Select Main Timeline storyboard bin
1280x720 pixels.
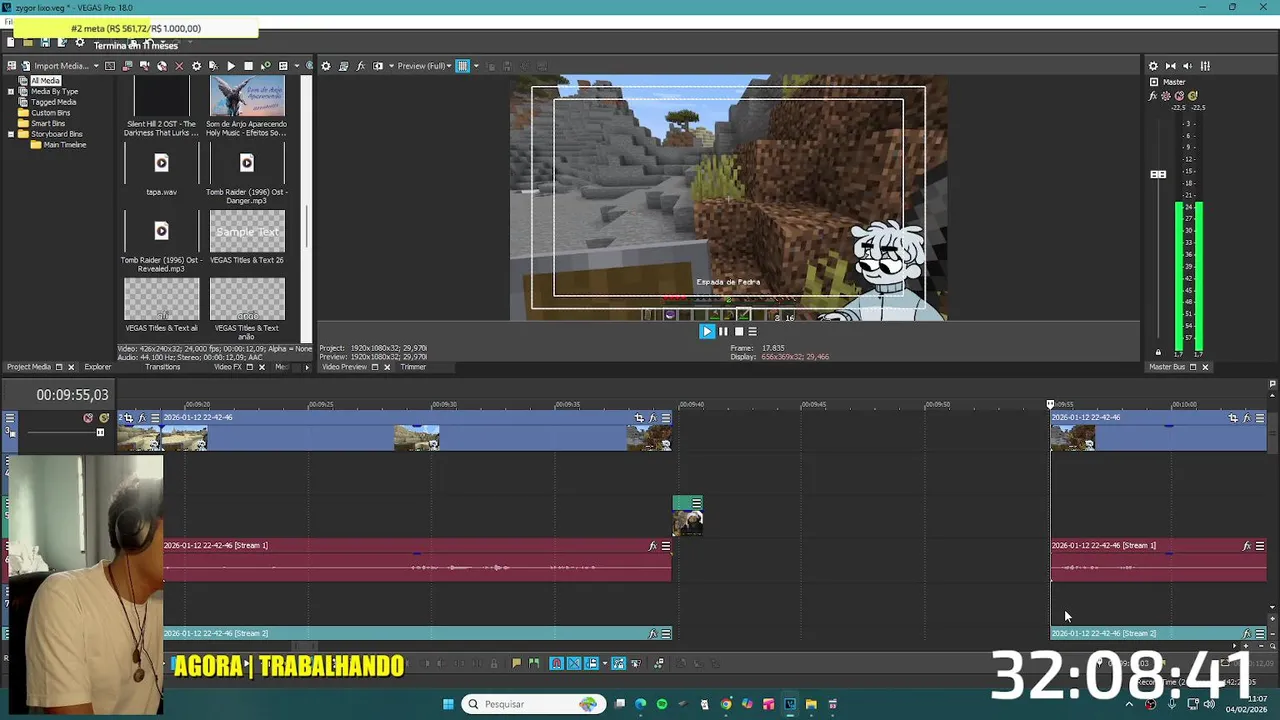[x=64, y=144]
